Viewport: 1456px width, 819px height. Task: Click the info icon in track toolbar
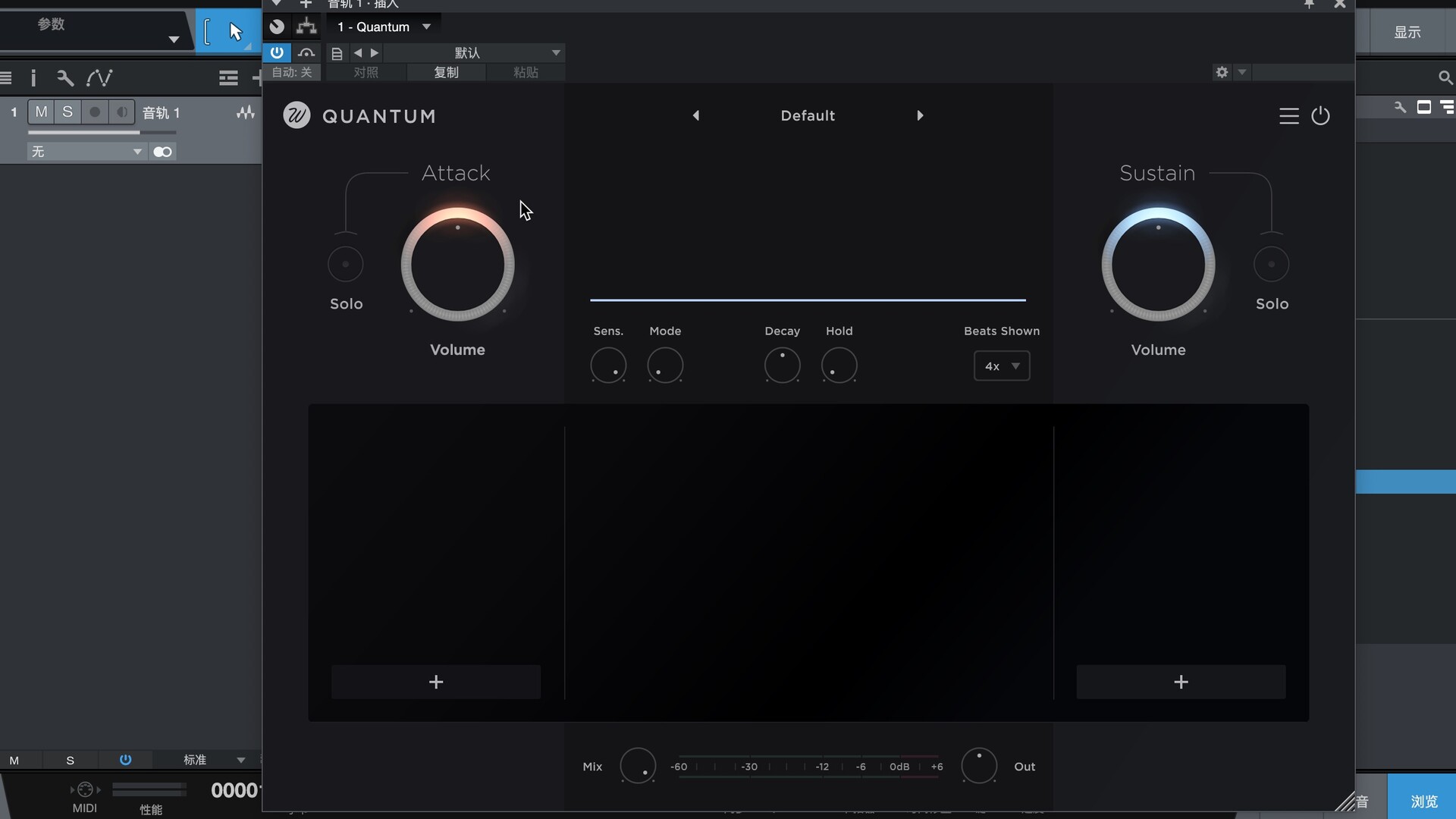pyautogui.click(x=33, y=78)
